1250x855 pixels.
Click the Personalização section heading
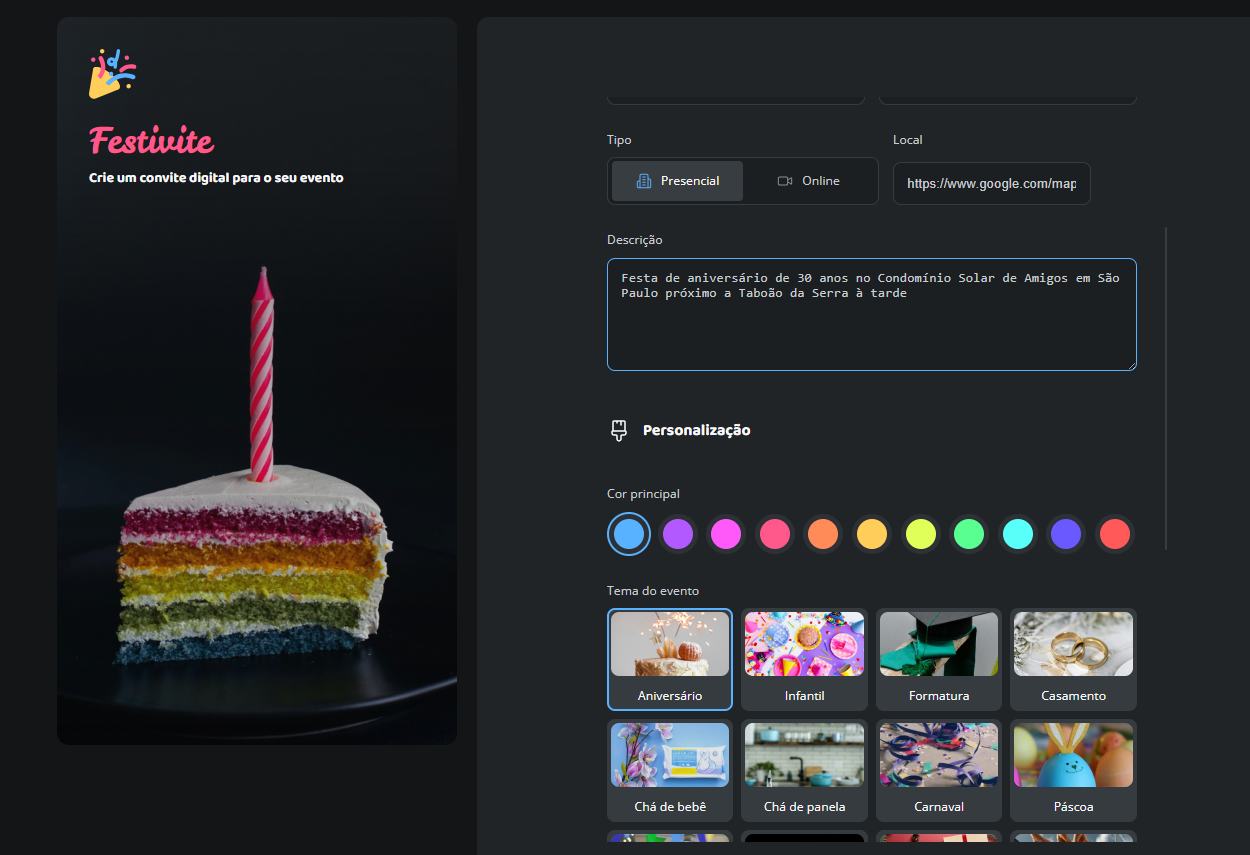tap(696, 431)
